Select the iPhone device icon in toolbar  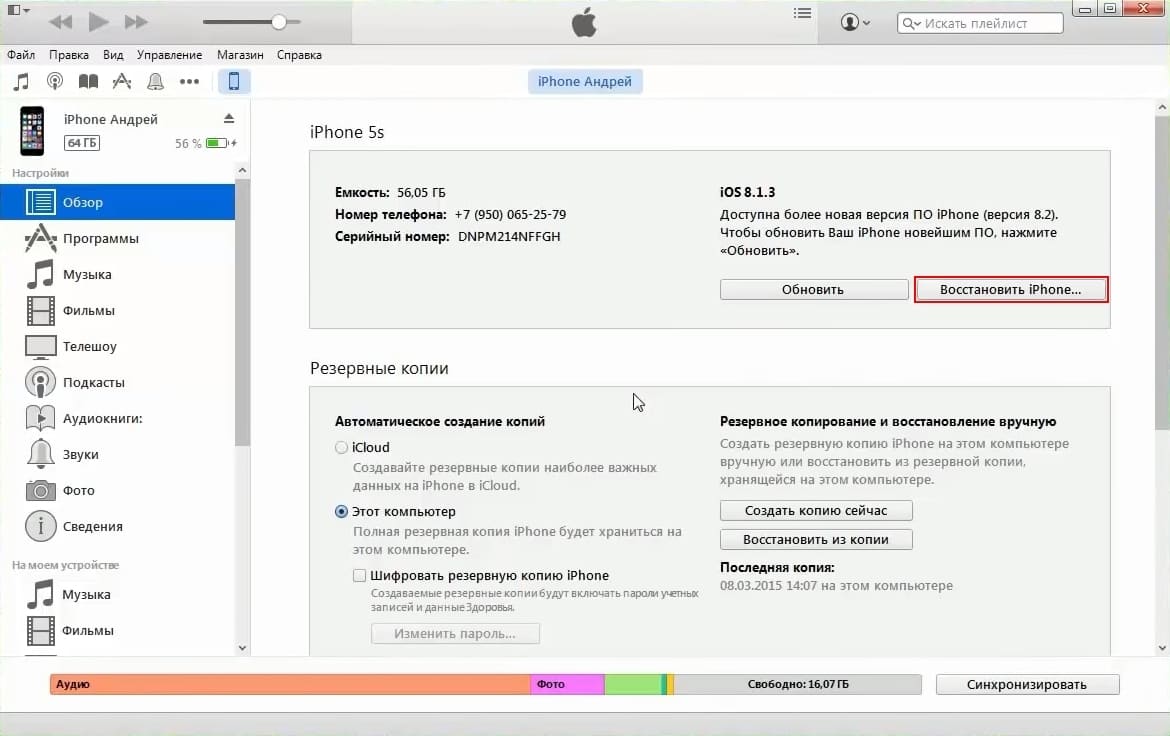[234, 81]
